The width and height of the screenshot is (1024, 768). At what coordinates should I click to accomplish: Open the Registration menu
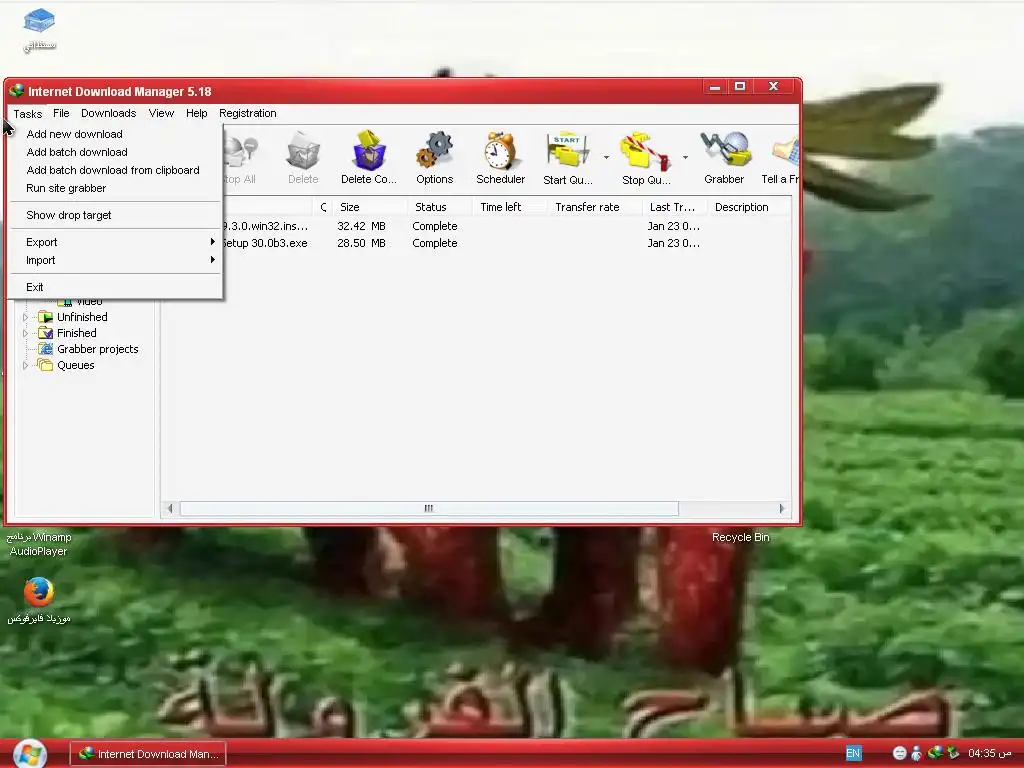[248, 113]
